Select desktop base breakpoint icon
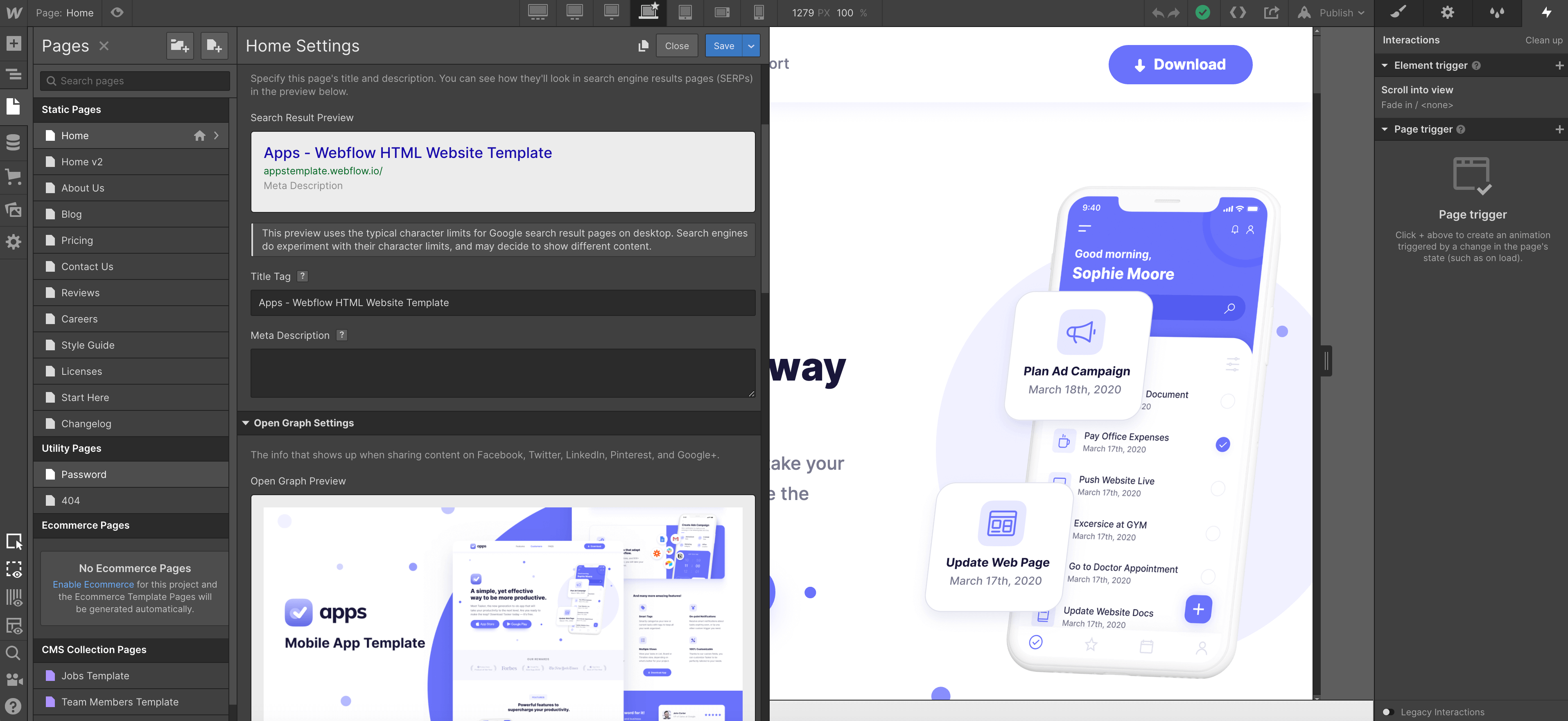Screen dimensions: 1568x721 tap(648, 13)
